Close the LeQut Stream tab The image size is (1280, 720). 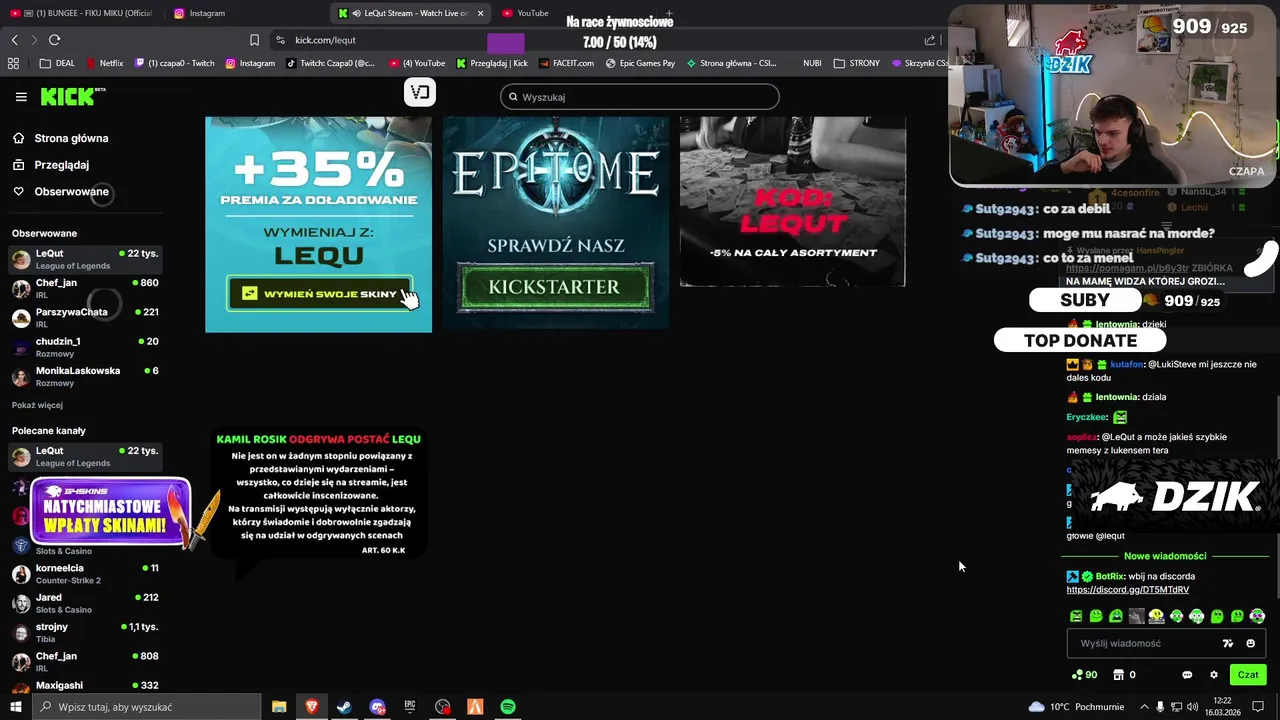481,13
